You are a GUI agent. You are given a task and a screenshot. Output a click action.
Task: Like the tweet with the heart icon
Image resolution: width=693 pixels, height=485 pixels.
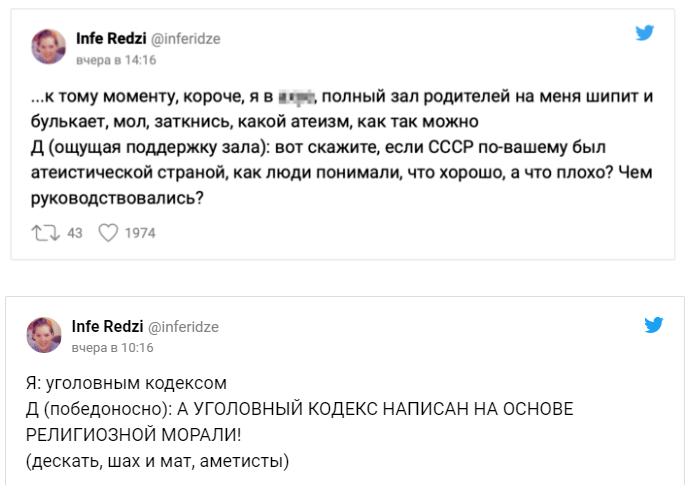click(x=107, y=233)
